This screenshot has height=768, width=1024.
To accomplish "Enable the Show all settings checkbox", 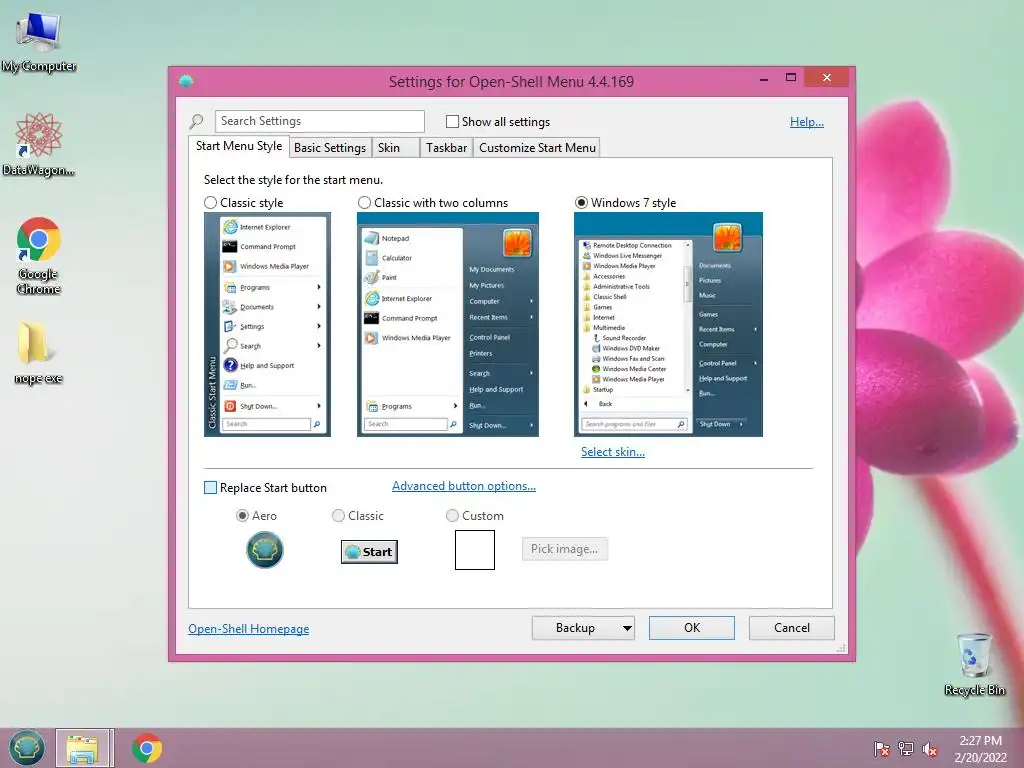I will click(x=452, y=121).
